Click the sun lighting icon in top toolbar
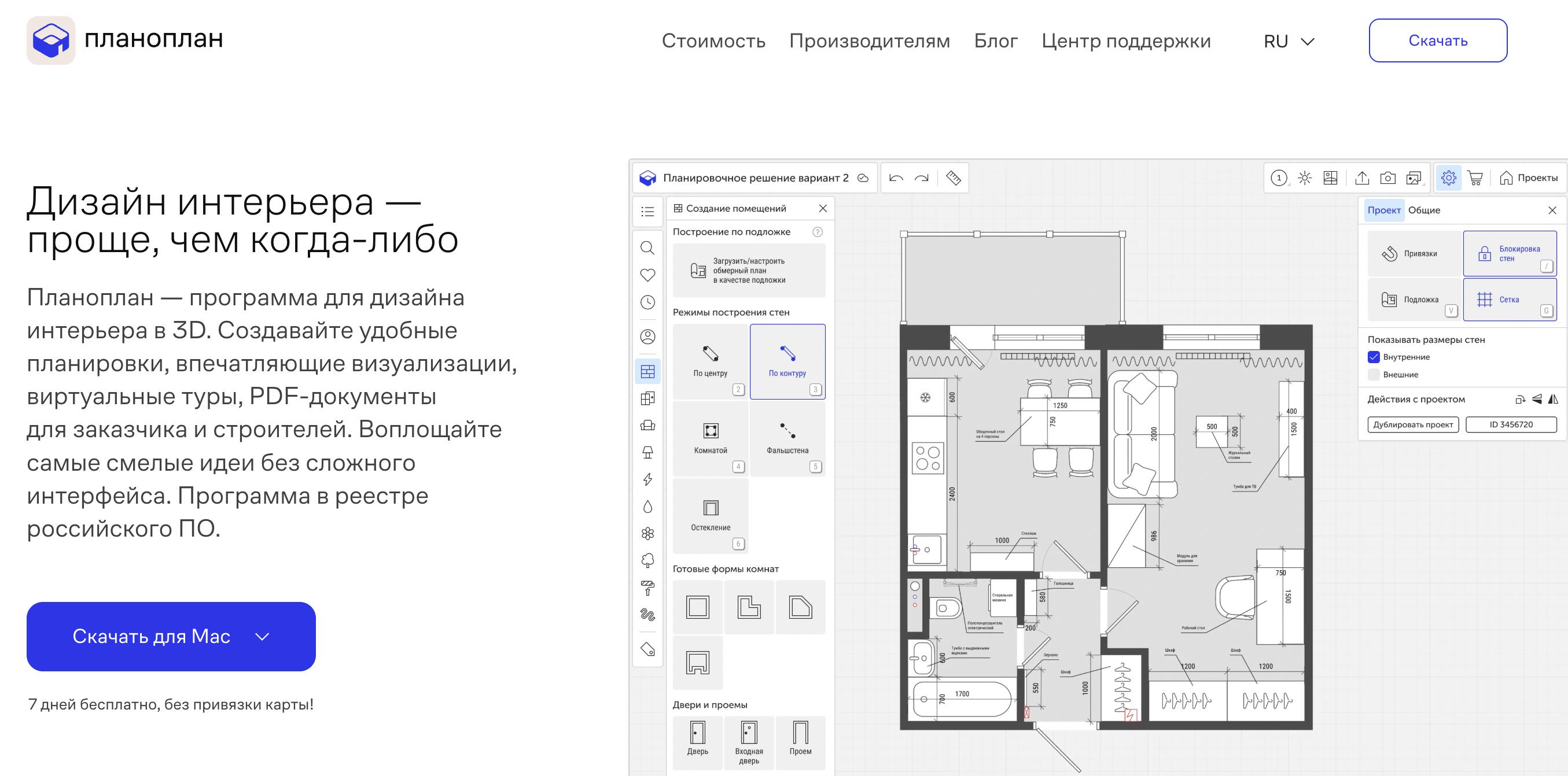 click(1304, 178)
